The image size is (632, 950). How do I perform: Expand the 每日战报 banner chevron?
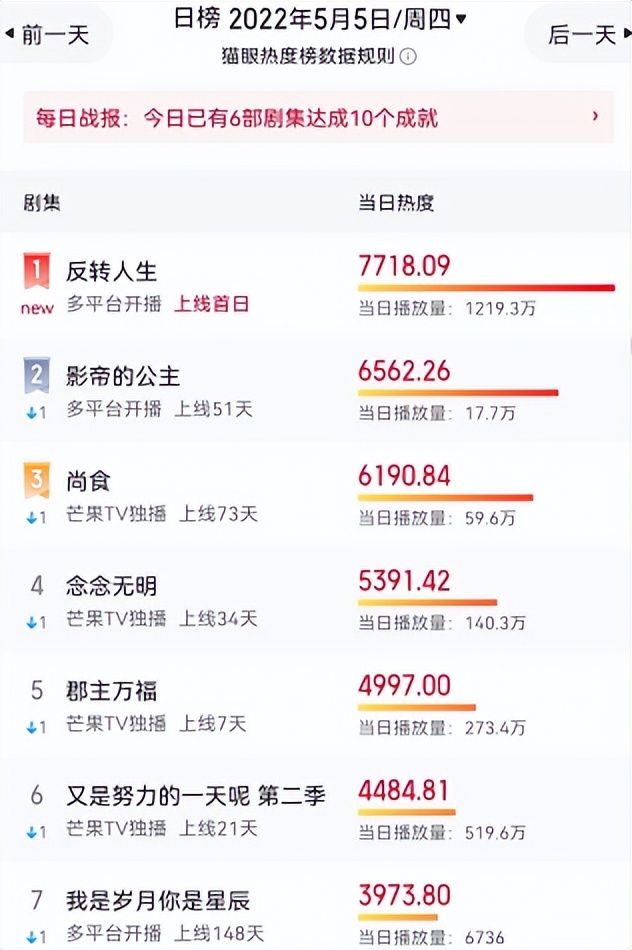(595, 115)
